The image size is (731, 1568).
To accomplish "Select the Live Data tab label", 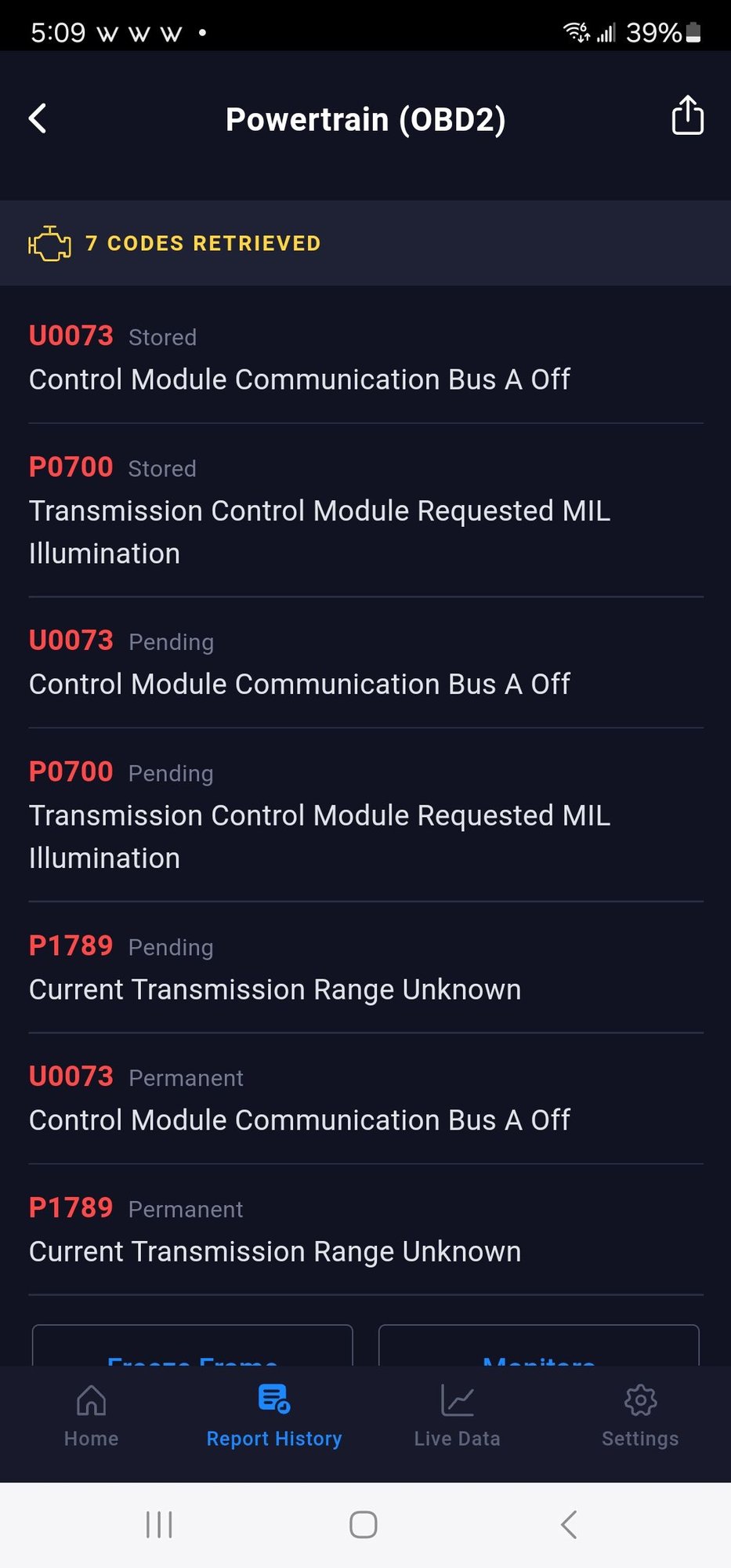I will point(457,1439).
